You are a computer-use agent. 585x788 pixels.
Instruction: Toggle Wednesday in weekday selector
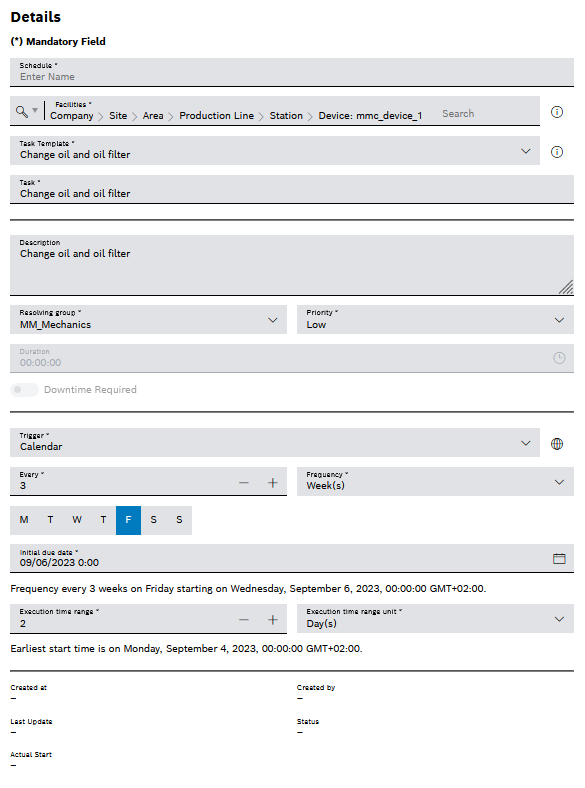[x=77, y=520]
